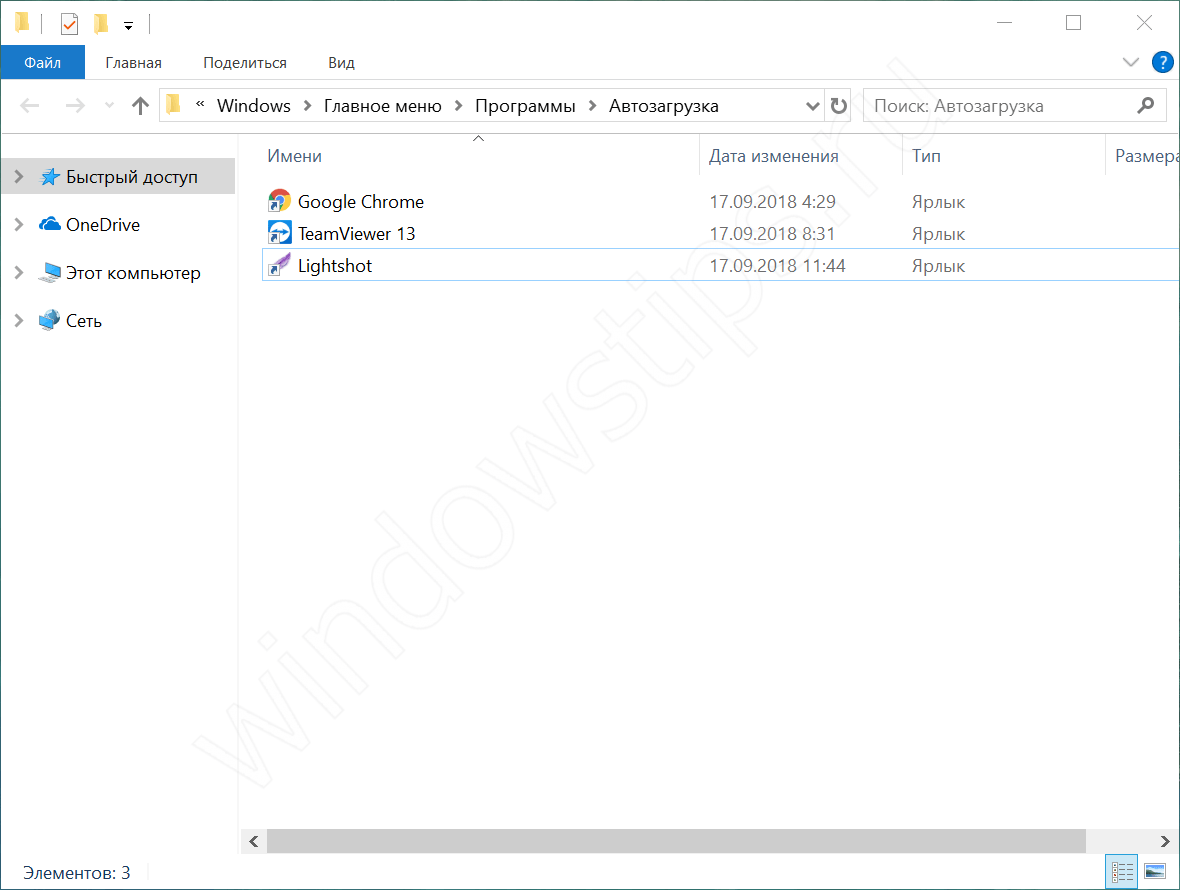Switch to the Вид ribbon tab
The width and height of the screenshot is (1180, 890).
click(341, 62)
